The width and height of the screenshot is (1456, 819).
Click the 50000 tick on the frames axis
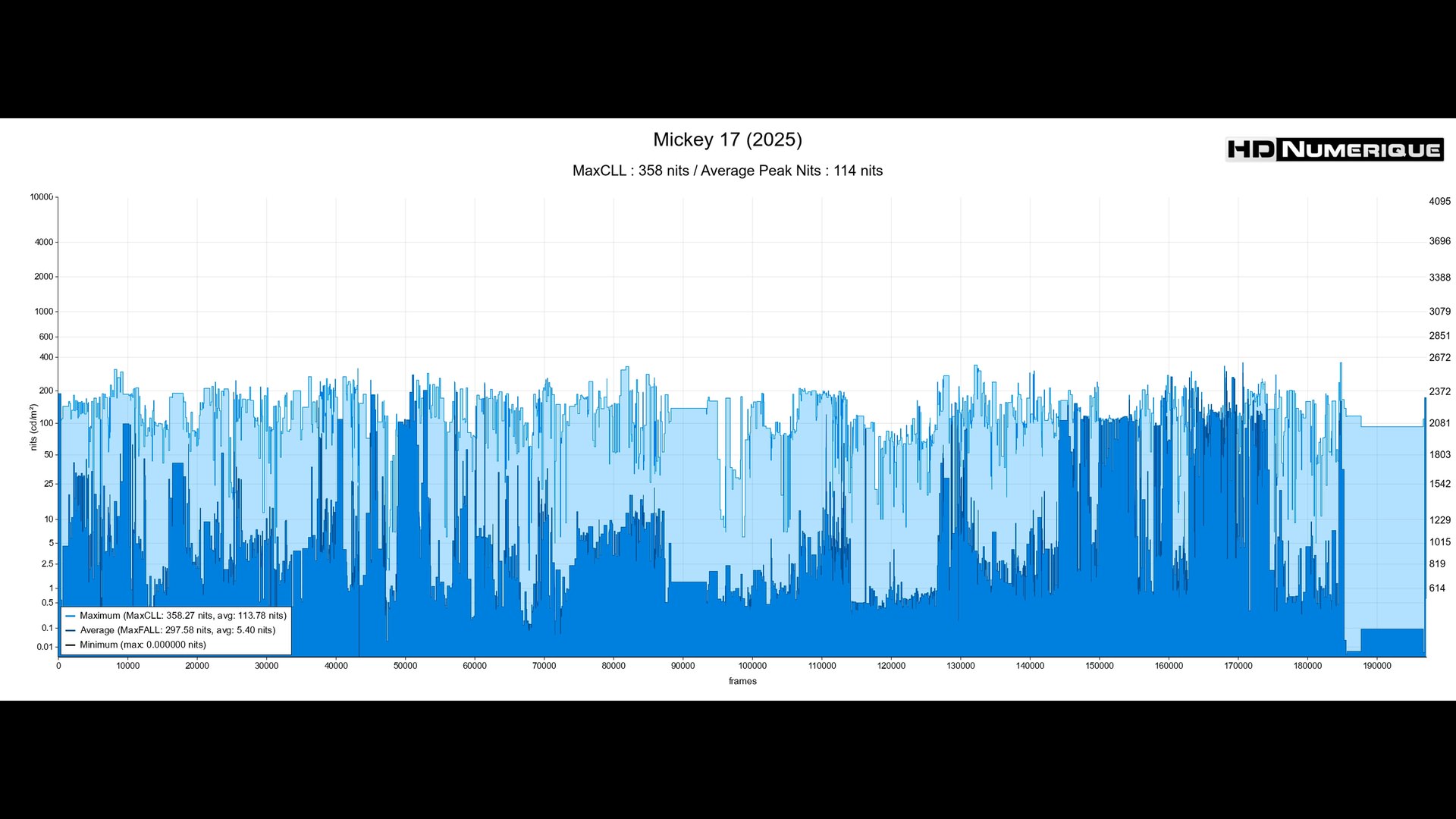pyautogui.click(x=405, y=666)
